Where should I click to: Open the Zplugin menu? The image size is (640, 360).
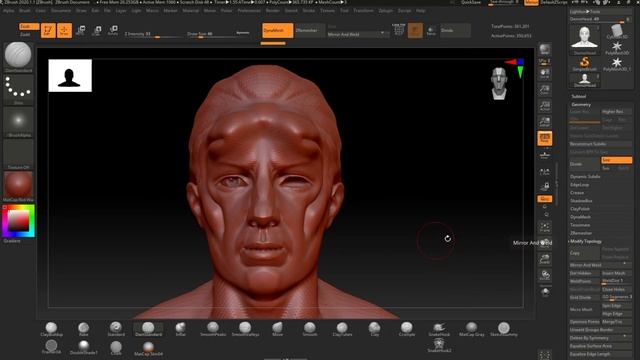pyautogui.click(x=386, y=11)
